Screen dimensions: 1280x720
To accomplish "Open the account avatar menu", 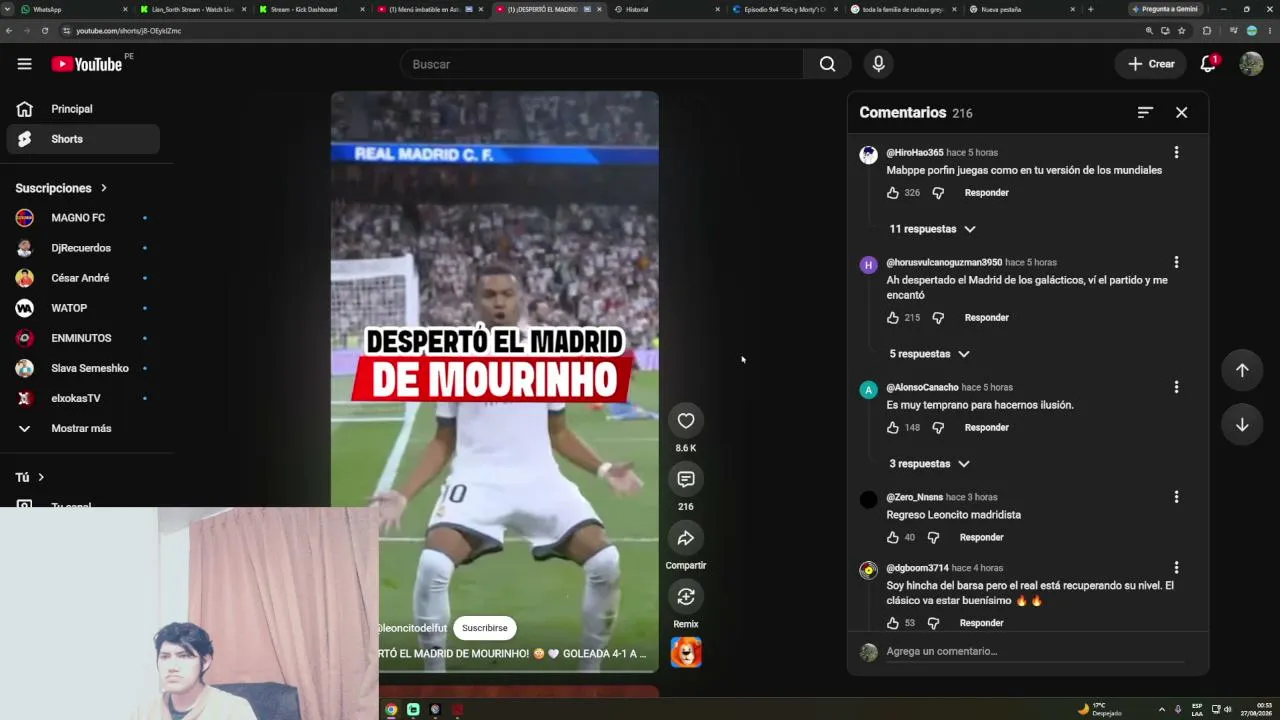I will click(x=1251, y=64).
